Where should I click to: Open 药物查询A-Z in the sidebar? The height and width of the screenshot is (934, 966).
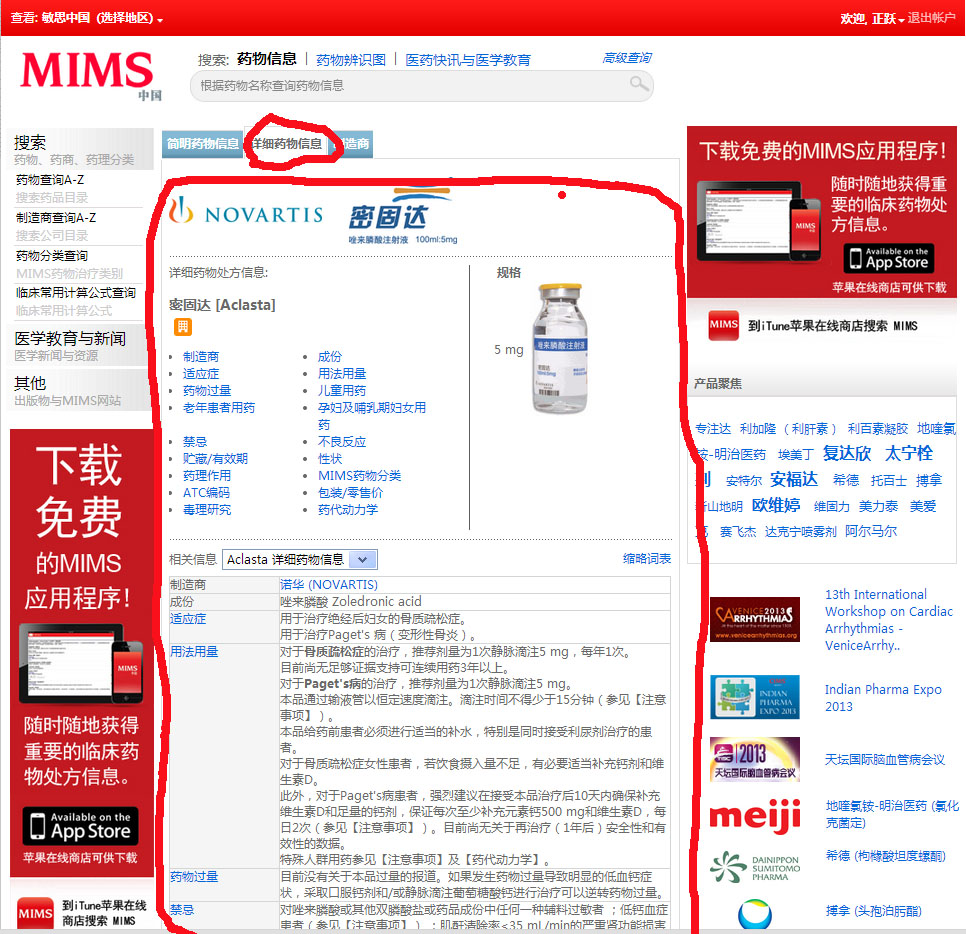pyautogui.click(x=50, y=180)
